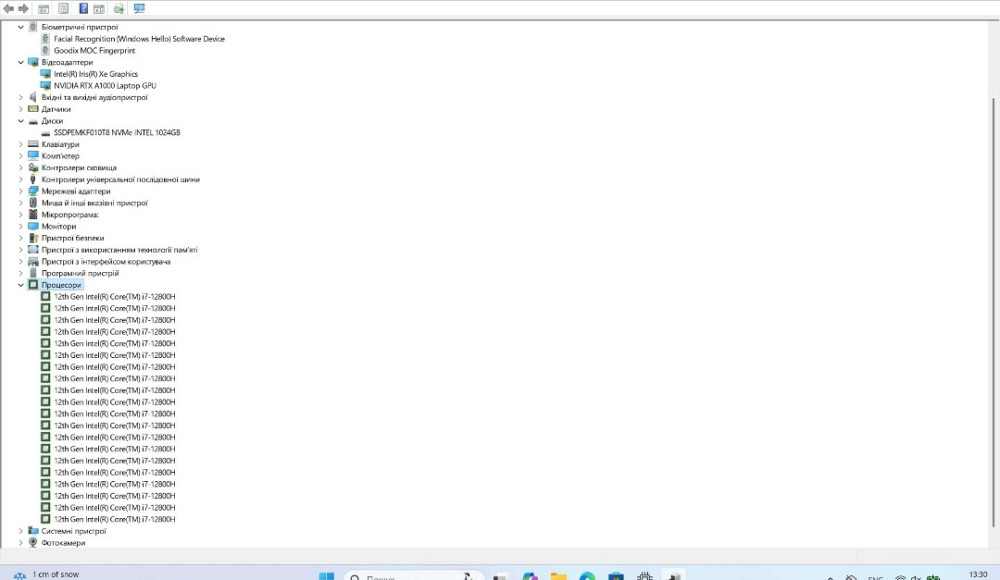Collapse the Процесори category
Image resolution: width=1000 pixels, height=580 pixels.
[x=20, y=285]
